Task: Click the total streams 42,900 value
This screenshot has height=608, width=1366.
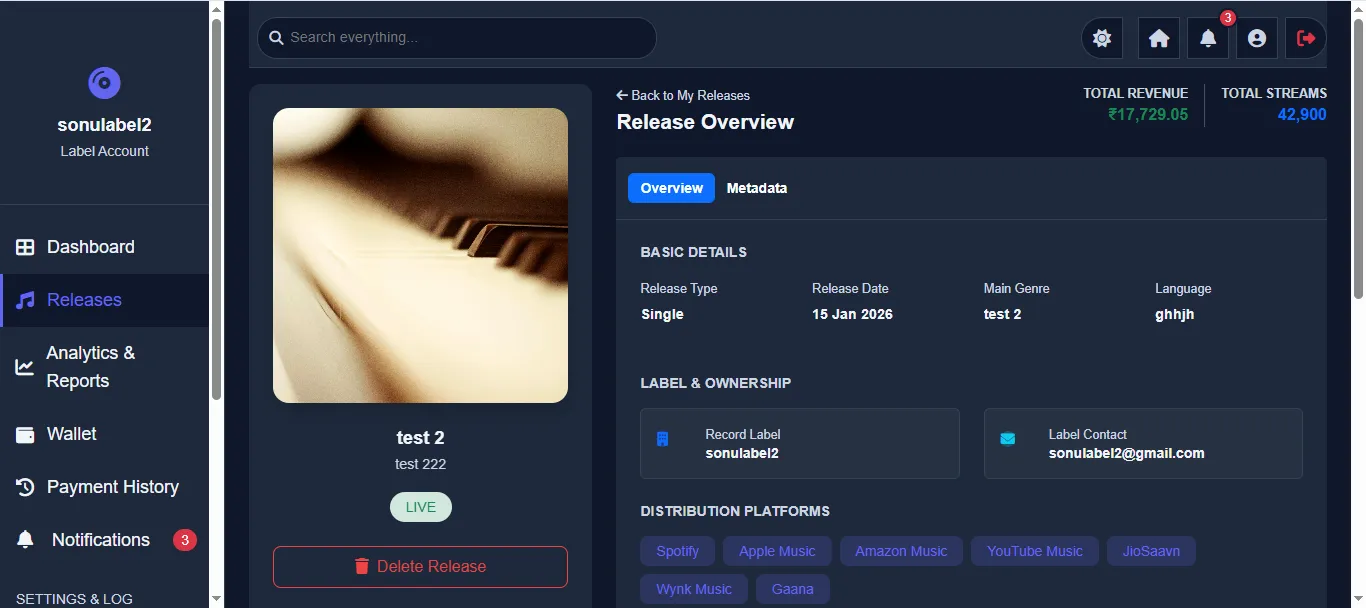Action: pos(1302,115)
